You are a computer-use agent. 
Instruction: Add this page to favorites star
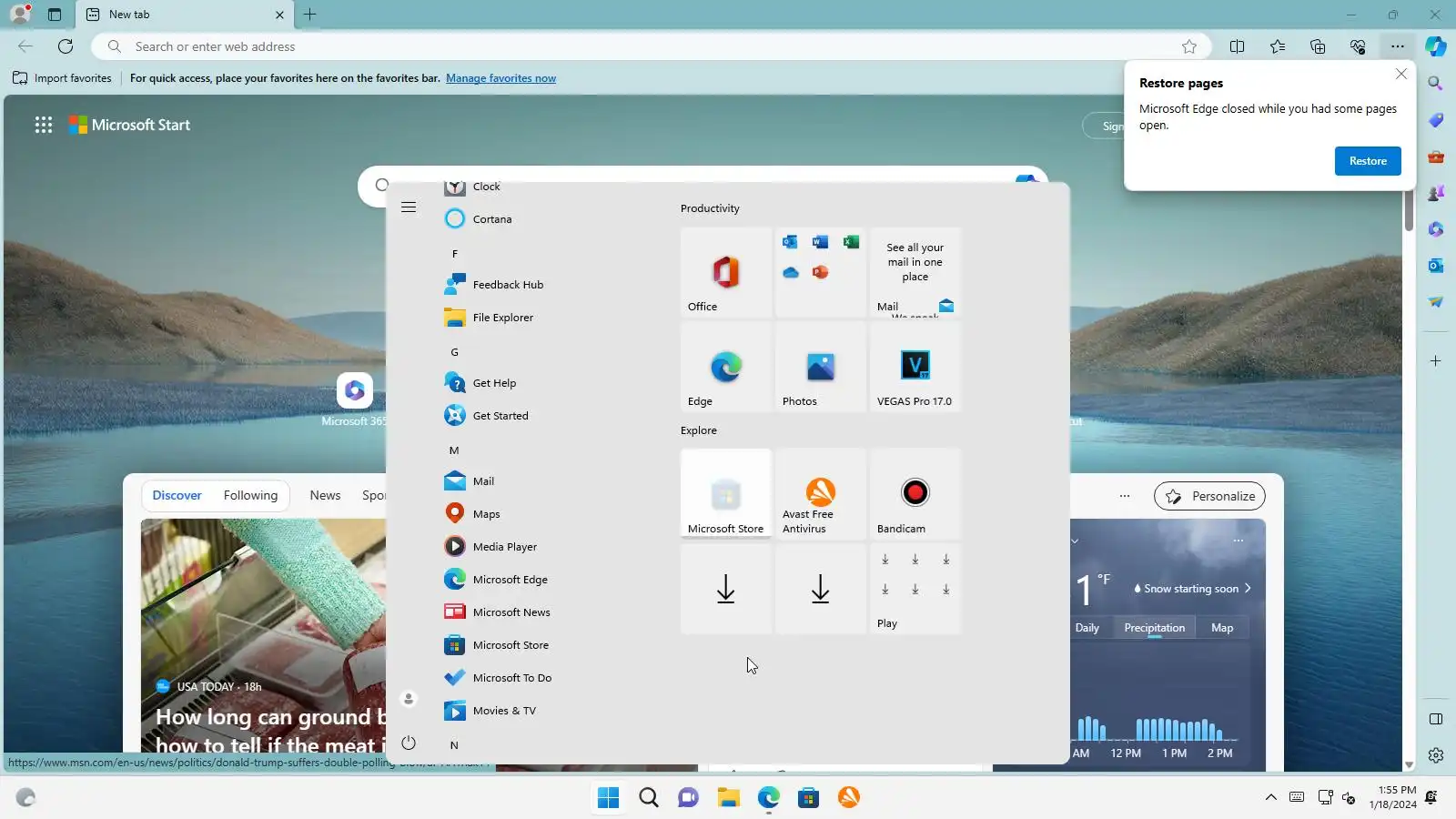tap(1189, 46)
